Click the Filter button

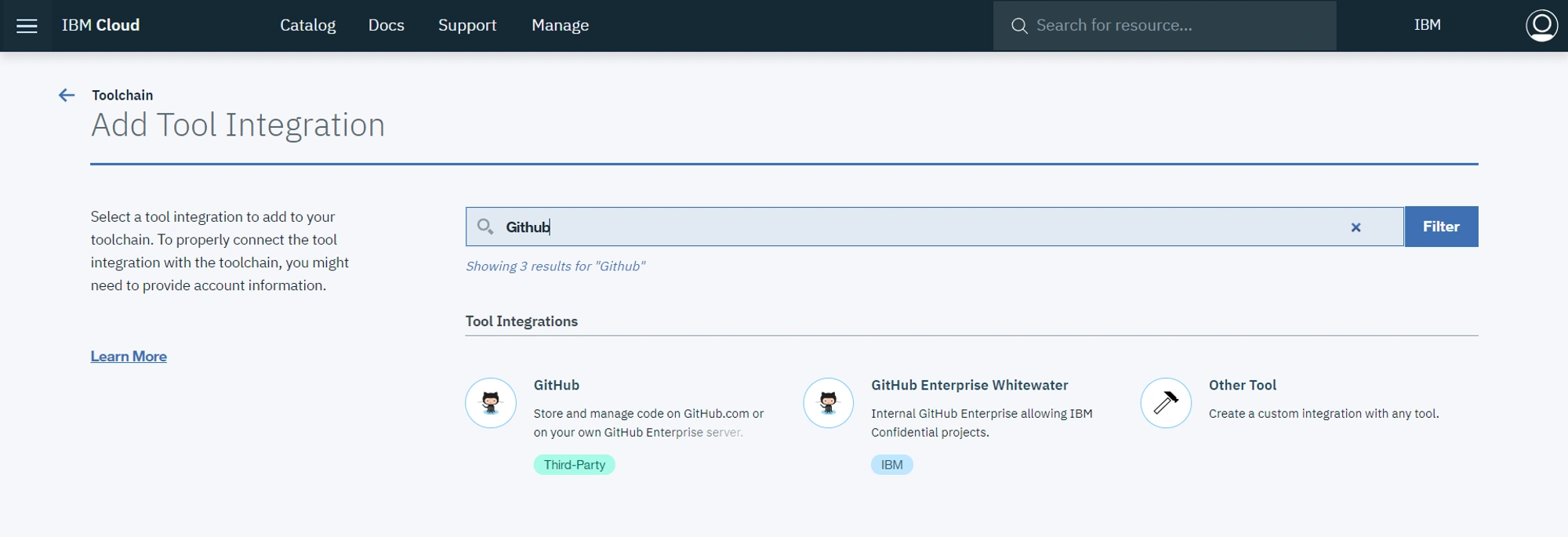[1441, 227]
